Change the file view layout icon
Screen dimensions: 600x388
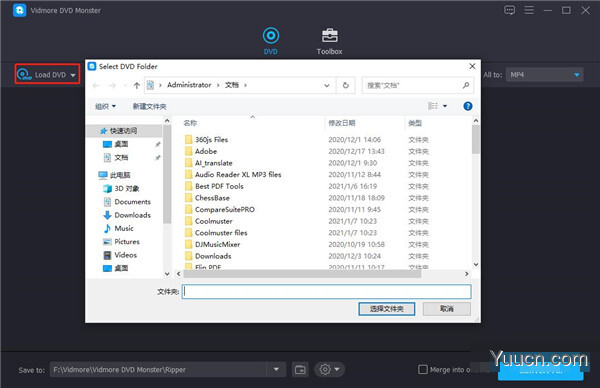click(x=432, y=106)
